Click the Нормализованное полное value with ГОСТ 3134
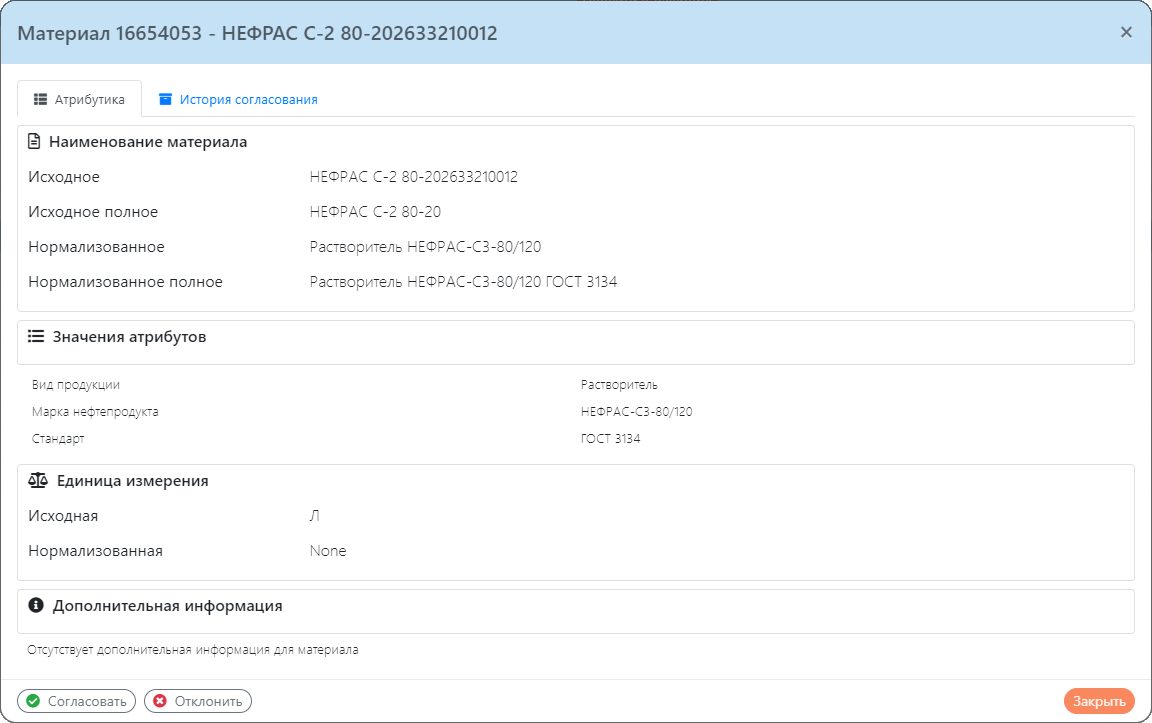Image resolution: width=1152 pixels, height=723 pixels. 463,282
